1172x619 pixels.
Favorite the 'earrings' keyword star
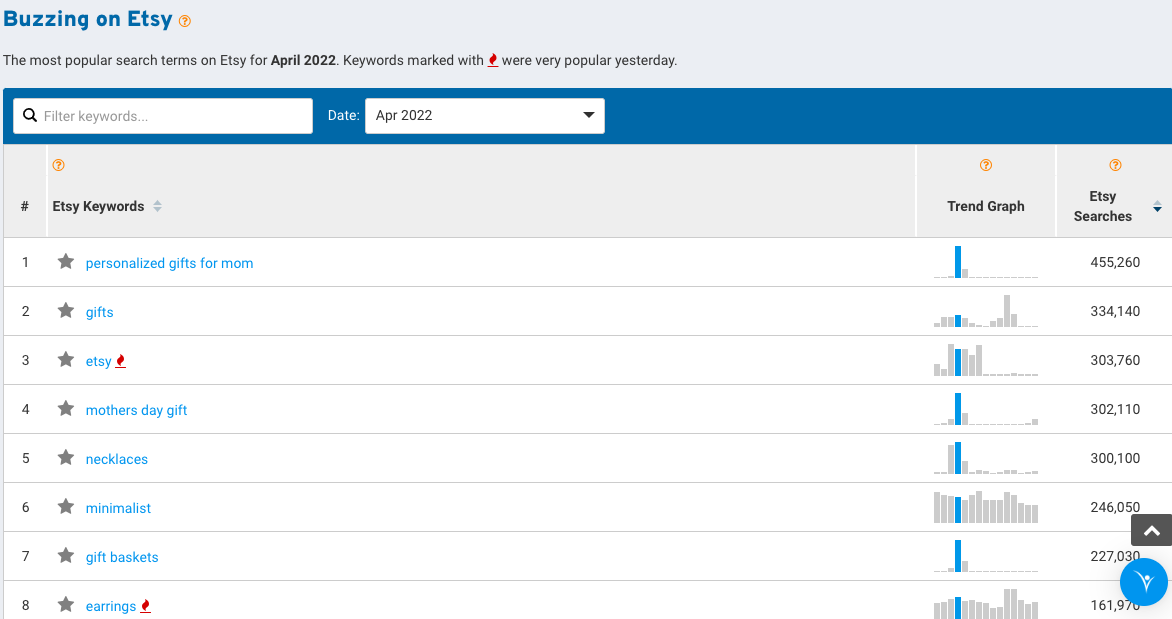(x=66, y=605)
